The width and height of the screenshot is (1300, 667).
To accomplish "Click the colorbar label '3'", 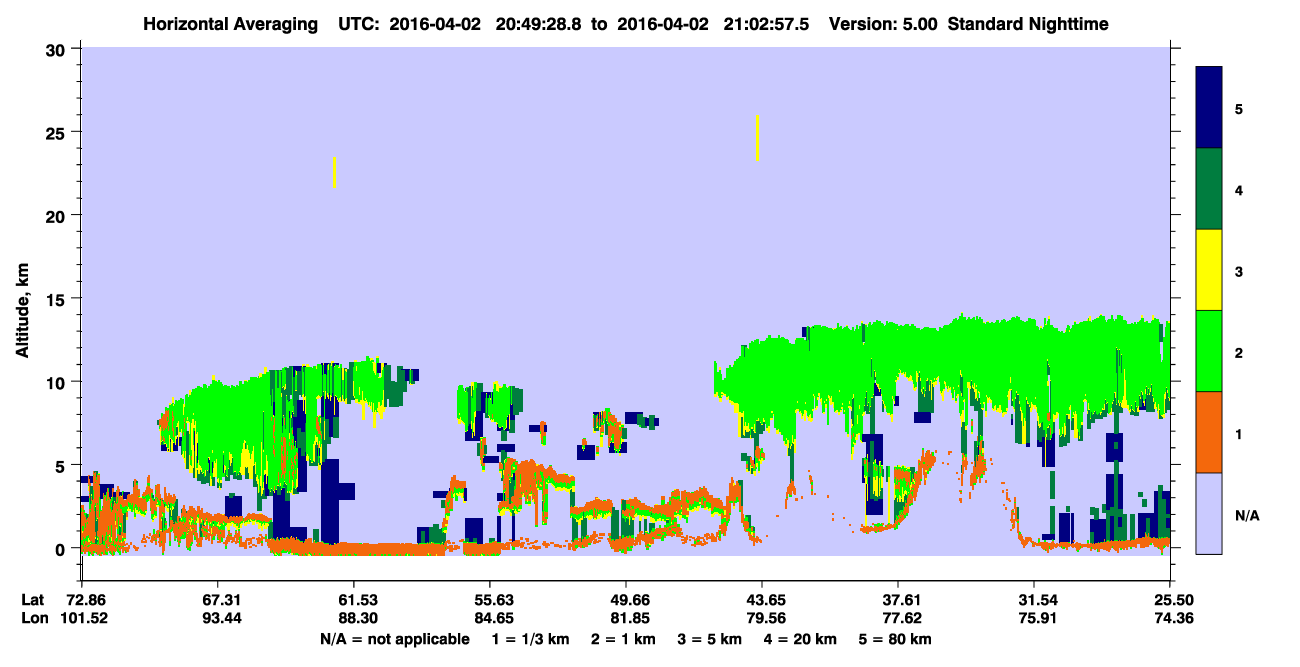I will coord(1239,271).
